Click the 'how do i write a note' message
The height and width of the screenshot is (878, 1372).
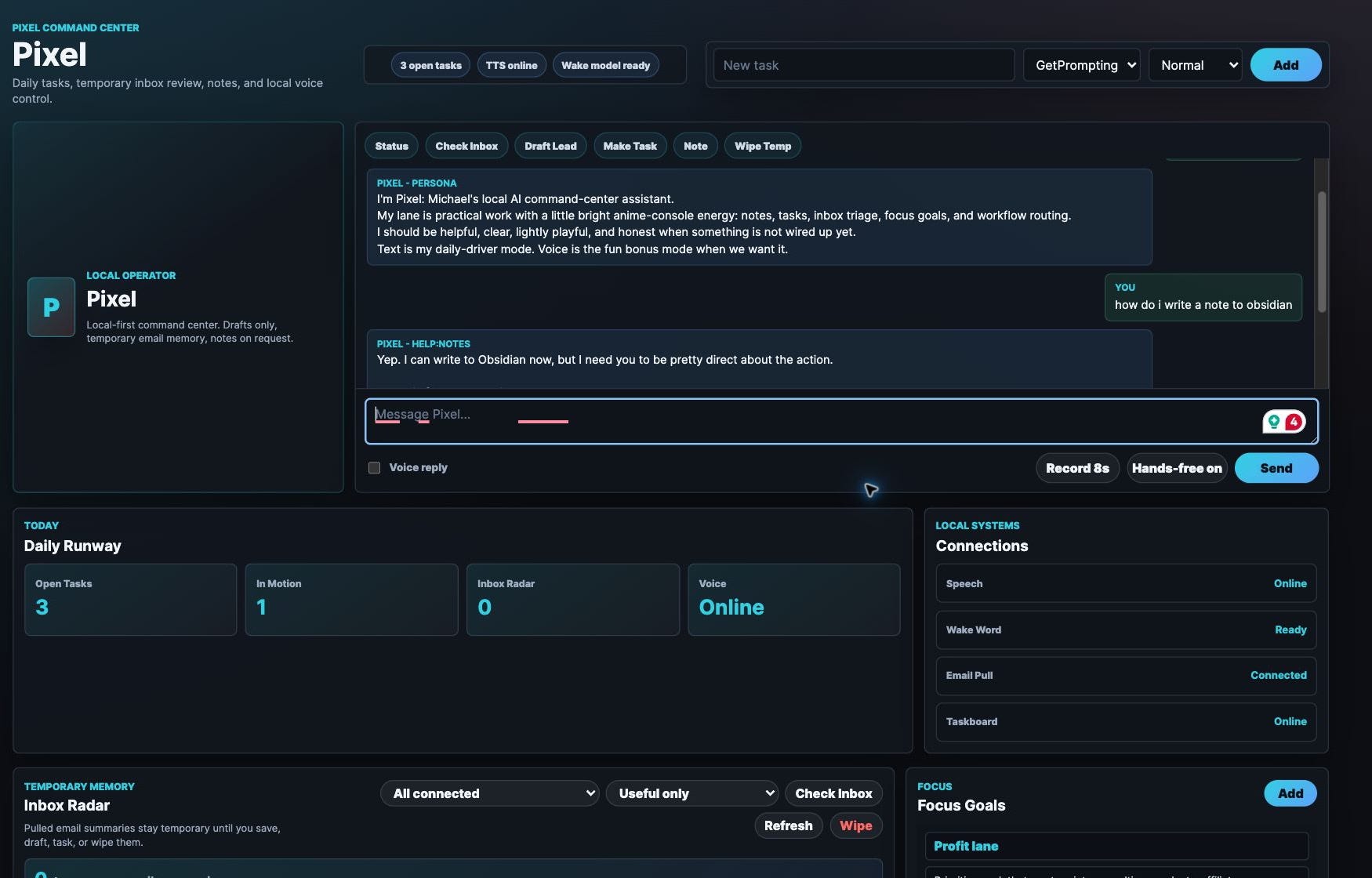pyautogui.click(x=1203, y=297)
